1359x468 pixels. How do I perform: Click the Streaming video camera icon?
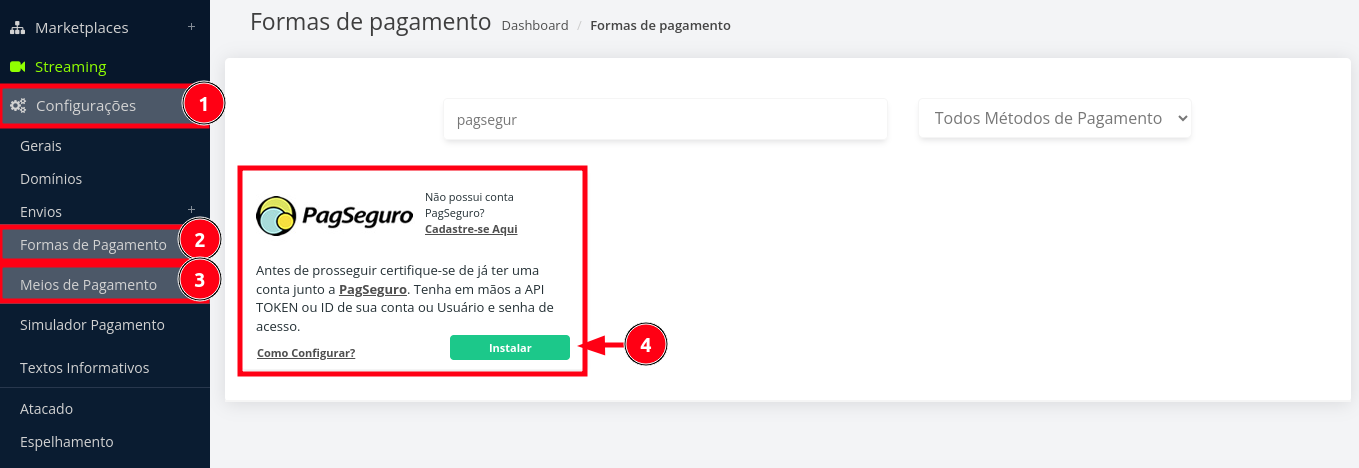[17, 67]
